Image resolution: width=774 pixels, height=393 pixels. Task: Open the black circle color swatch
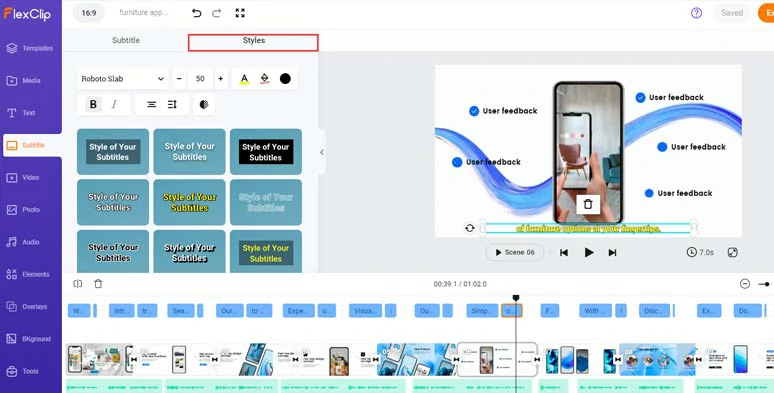[x=285, y=79]
